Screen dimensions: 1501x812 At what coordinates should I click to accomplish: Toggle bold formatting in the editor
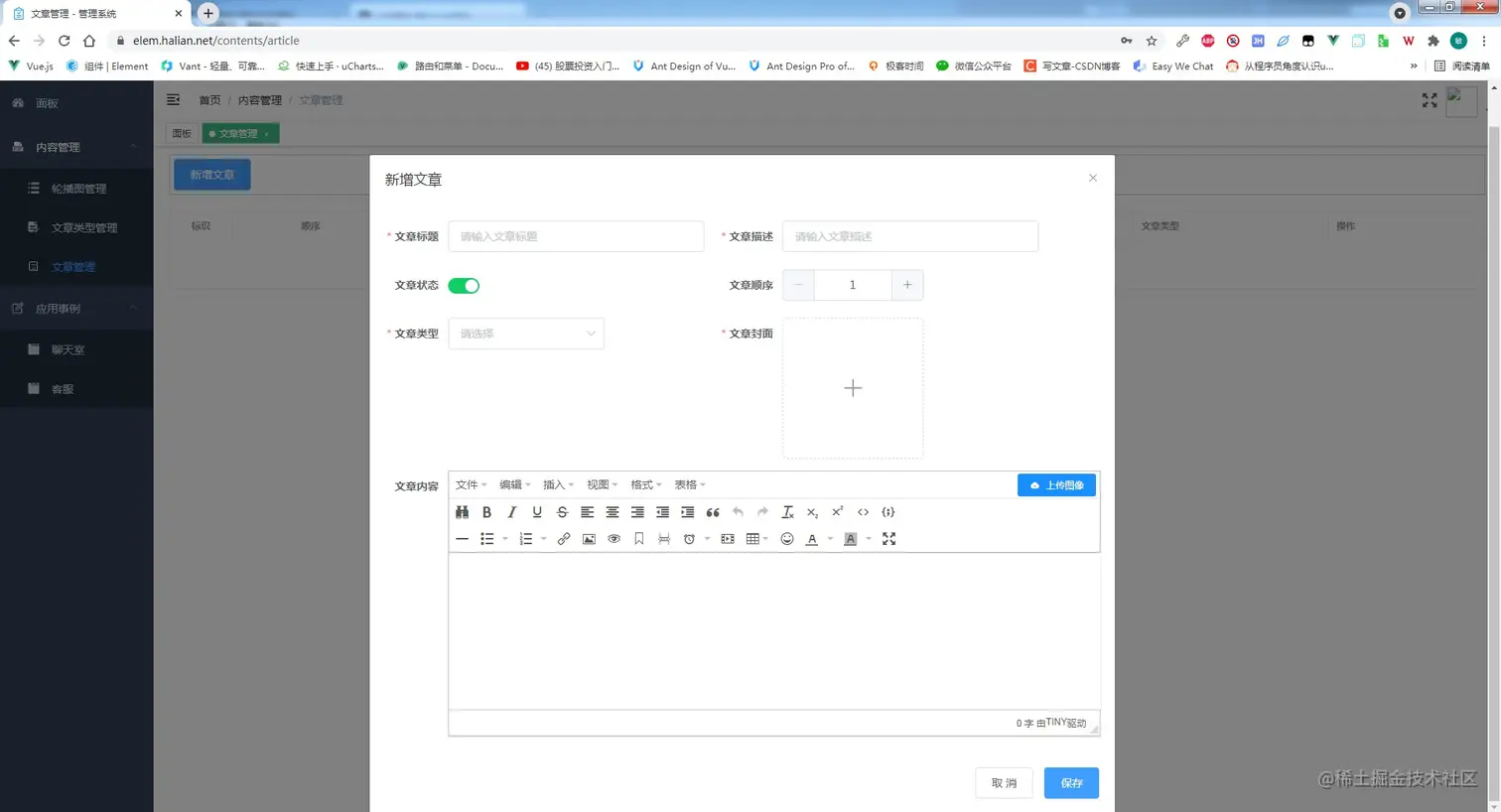[486, 512]
